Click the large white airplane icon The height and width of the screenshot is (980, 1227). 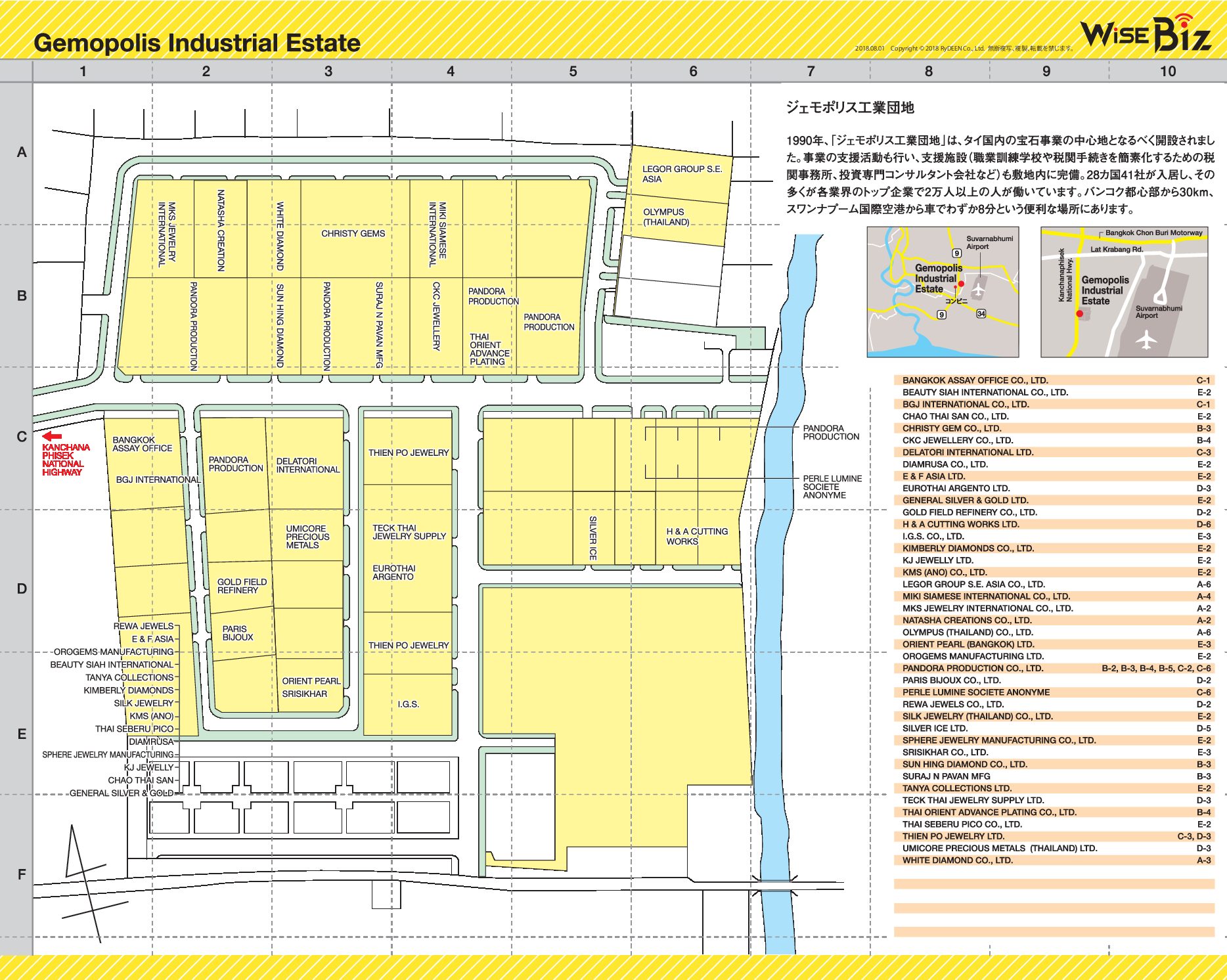pyautogui.click(x=1147, y=340)
